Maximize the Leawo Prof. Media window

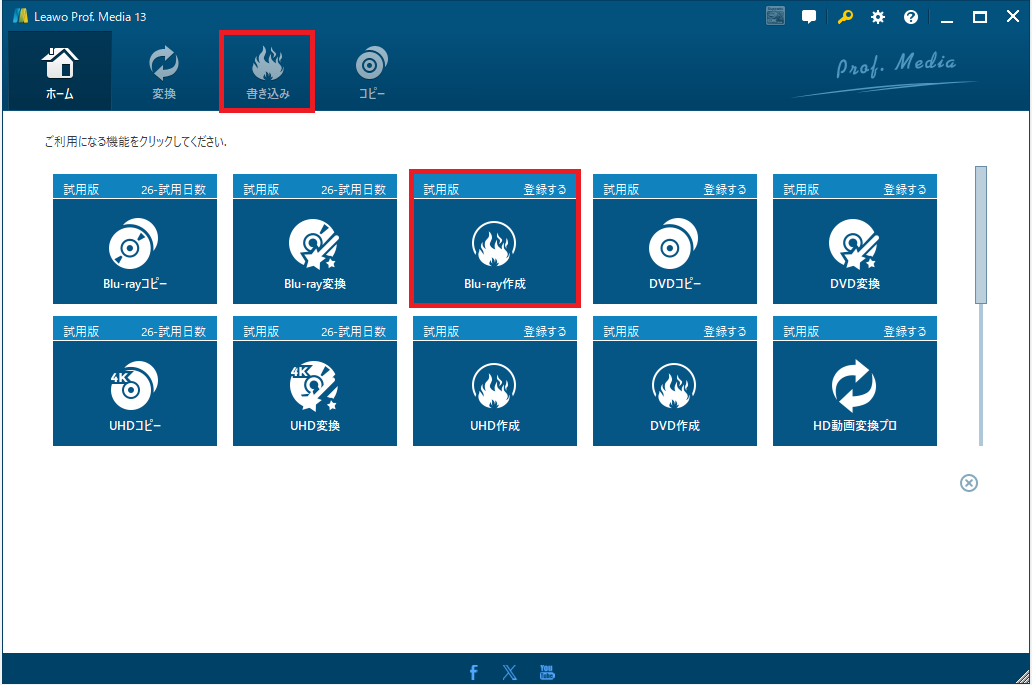[x=980, y=17]
